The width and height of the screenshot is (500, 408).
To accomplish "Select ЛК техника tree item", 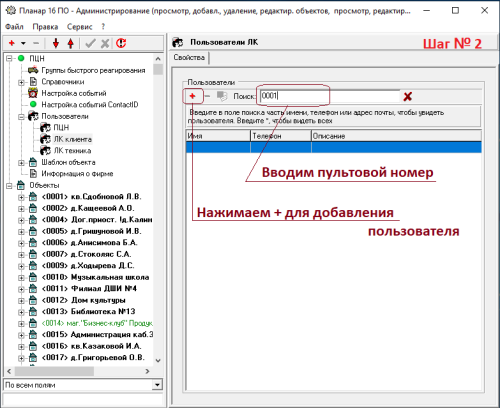I will 72,151.
